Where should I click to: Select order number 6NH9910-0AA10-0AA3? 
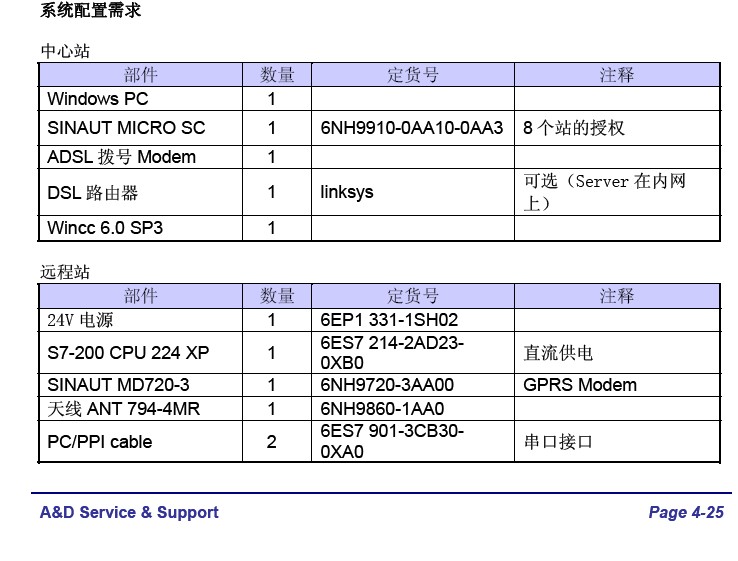tap(412, 128)
